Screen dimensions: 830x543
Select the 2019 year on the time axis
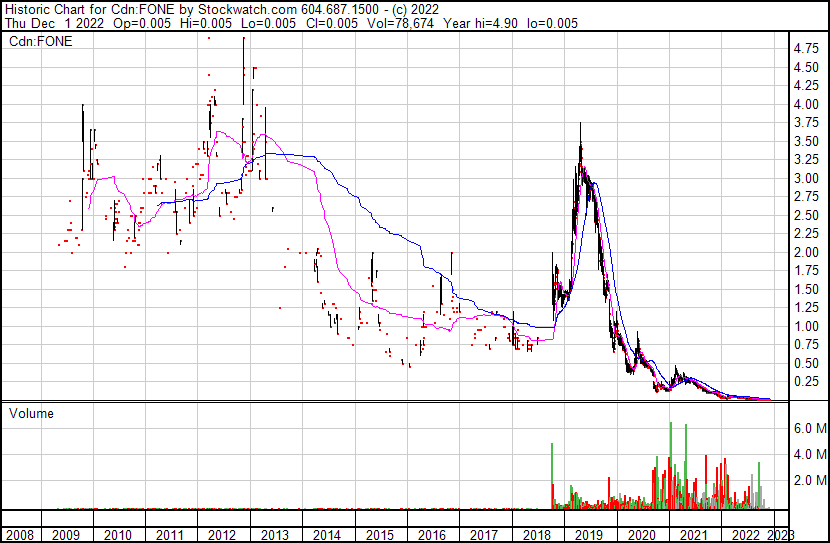click(x=588, y=535)
